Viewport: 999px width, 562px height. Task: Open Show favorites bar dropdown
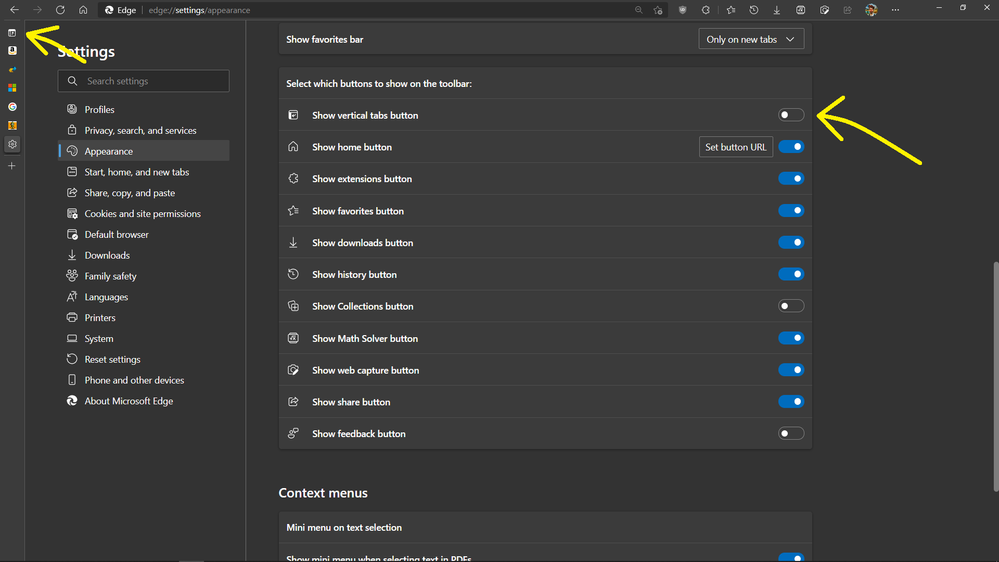click(x=751, y=40)
